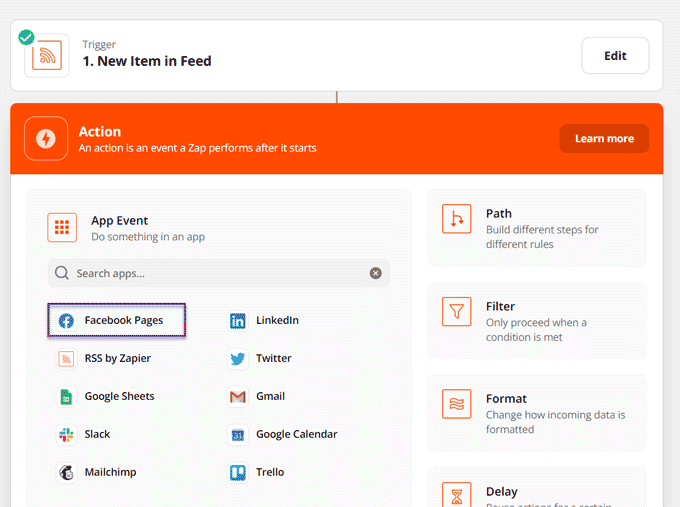Open Learn more about actions
This screenshot has width=680, height=507.
(604, 139)
